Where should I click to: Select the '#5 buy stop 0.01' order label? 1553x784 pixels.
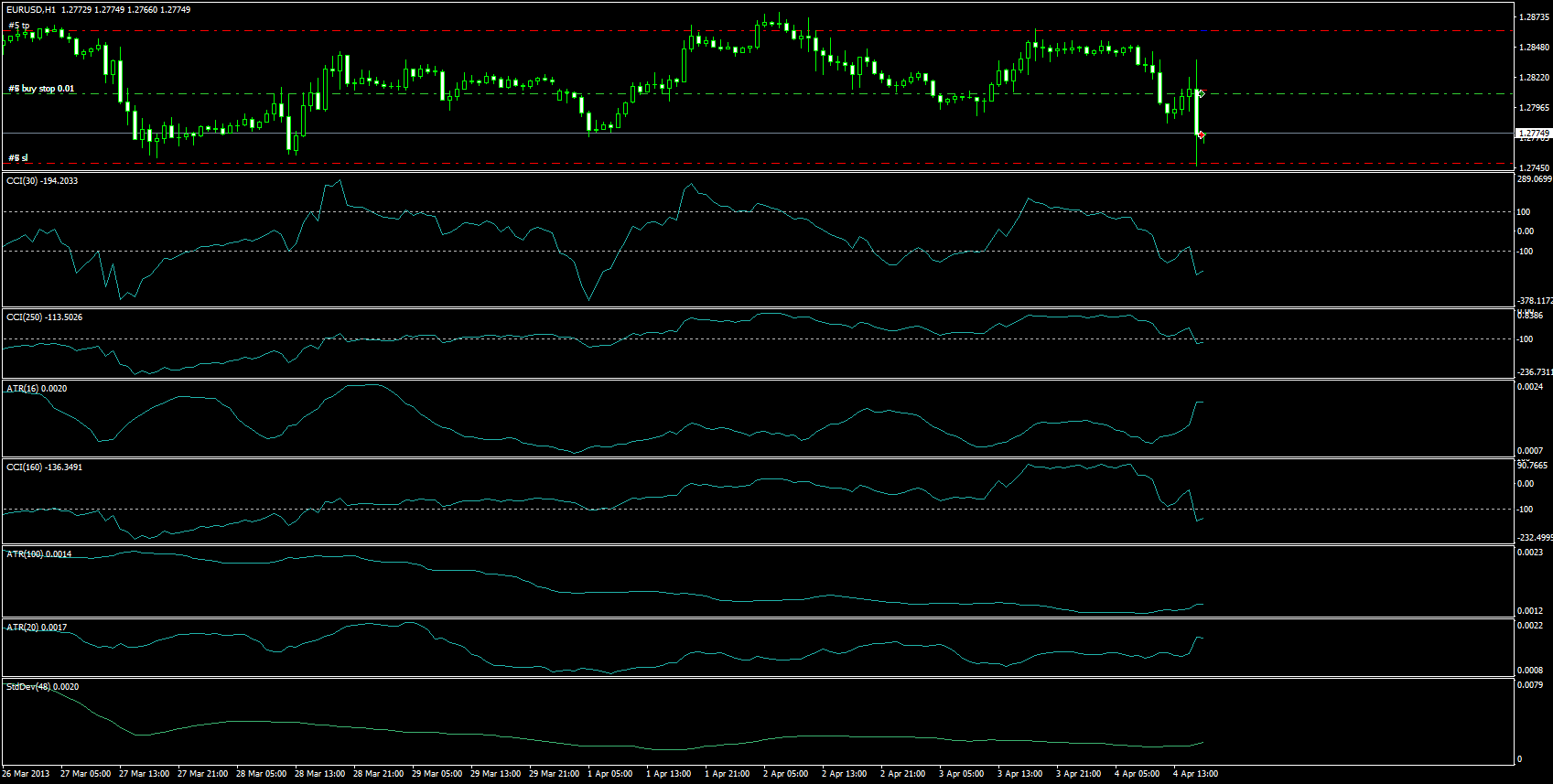pyautogui.click(x=42, y=89)
